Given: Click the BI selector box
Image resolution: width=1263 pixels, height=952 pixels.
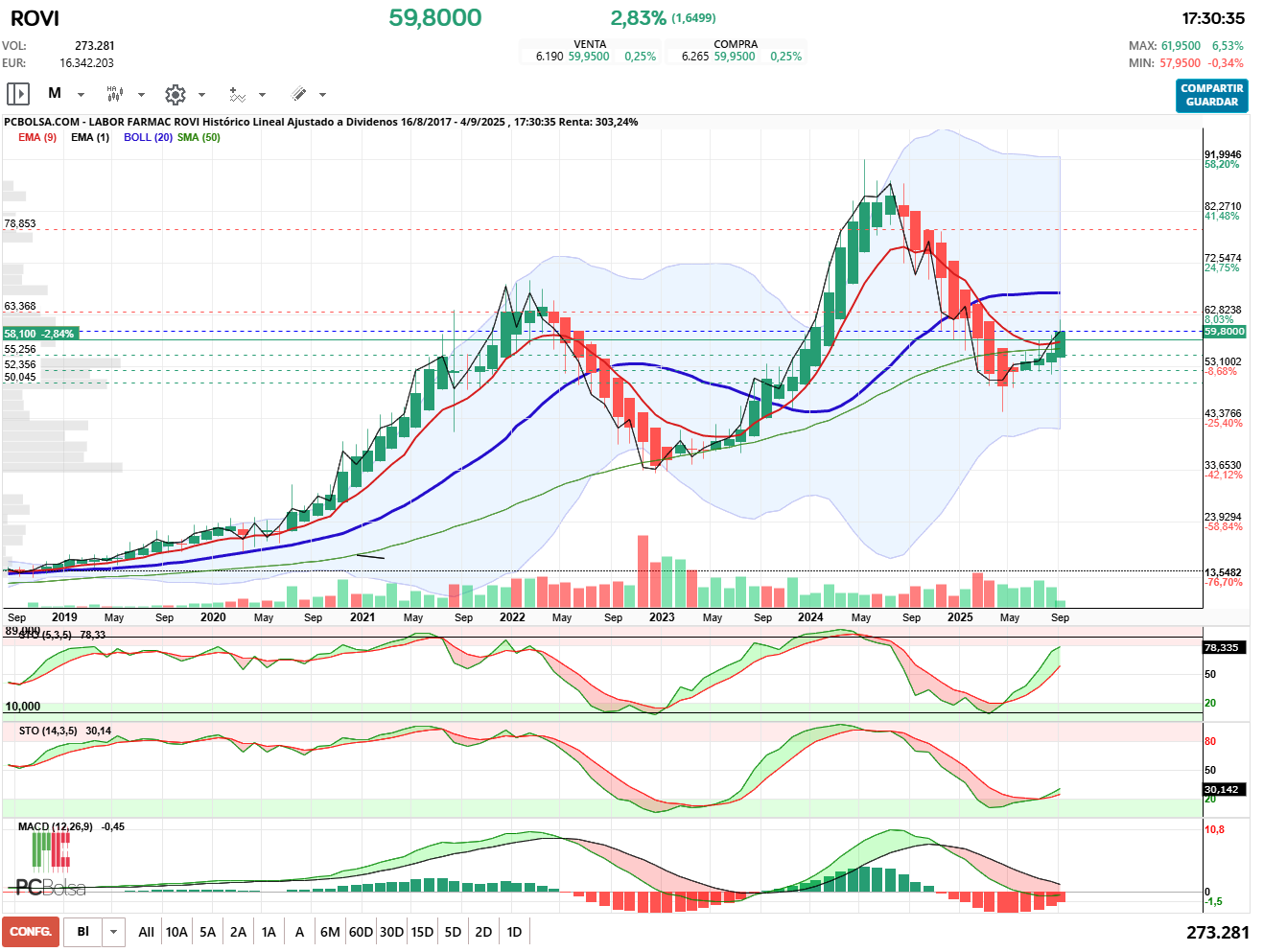Looking at the screenshot, I should 83,932.
